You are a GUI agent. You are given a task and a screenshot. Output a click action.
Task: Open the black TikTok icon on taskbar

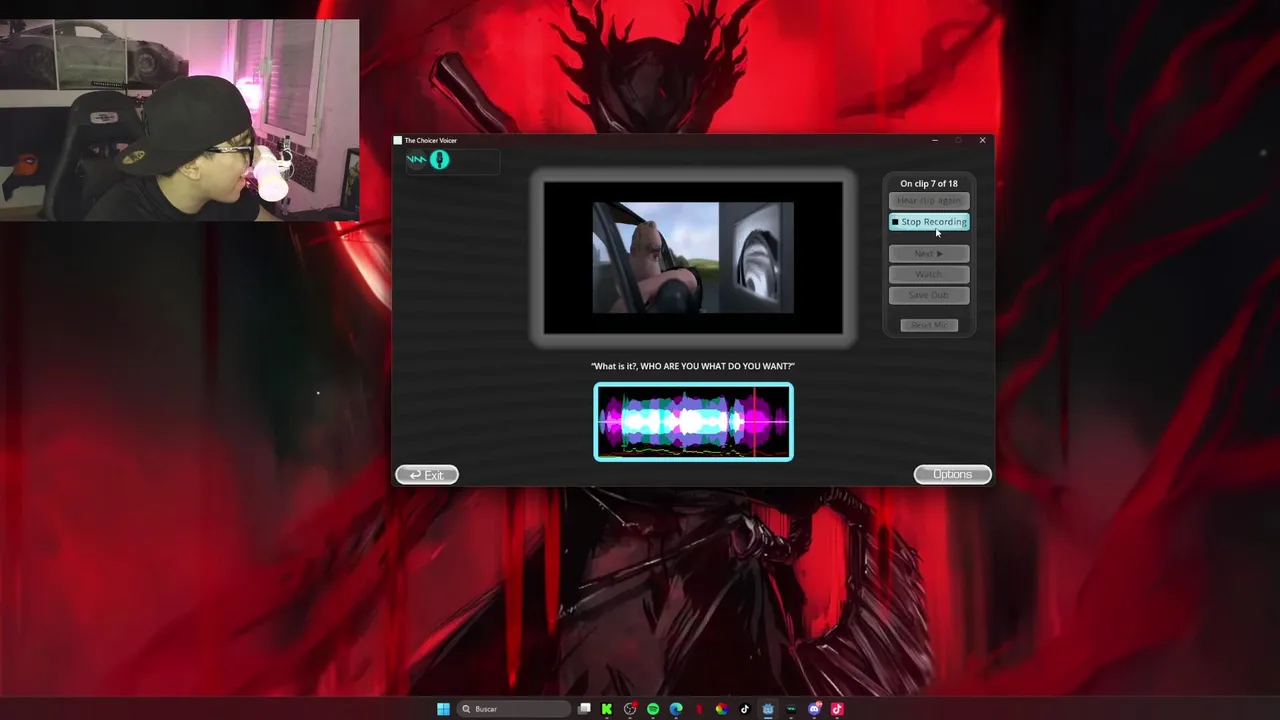(745, 709)
